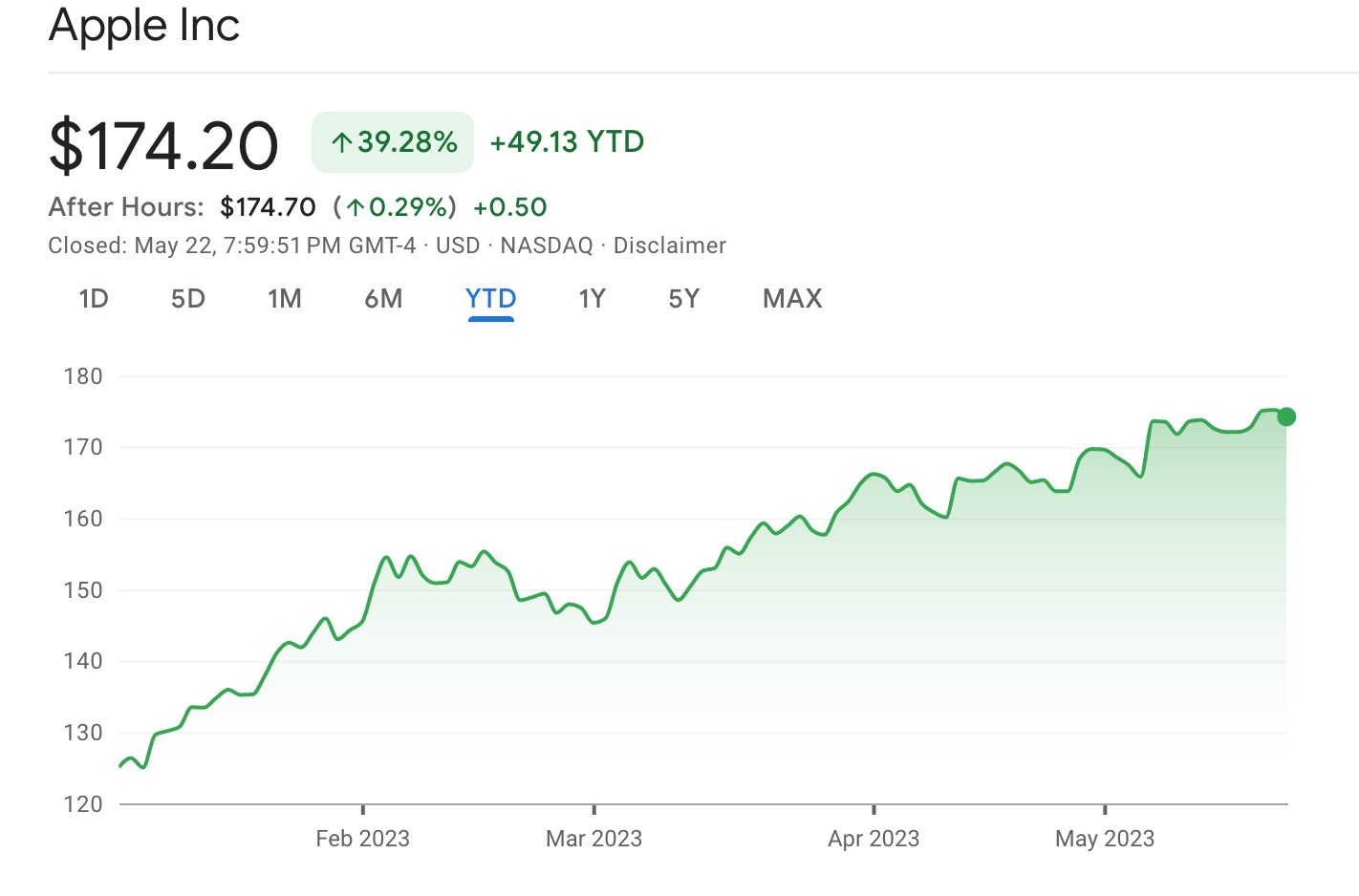Click the $174.20 stock price
Image resolution: width=1359 pixels, height=896 pixels.
point(163,146)
